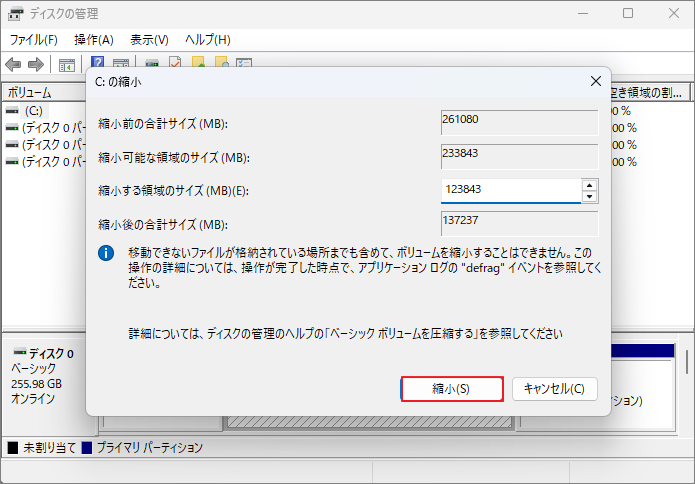Click the document with red checkmark icon

coord(175,62)
